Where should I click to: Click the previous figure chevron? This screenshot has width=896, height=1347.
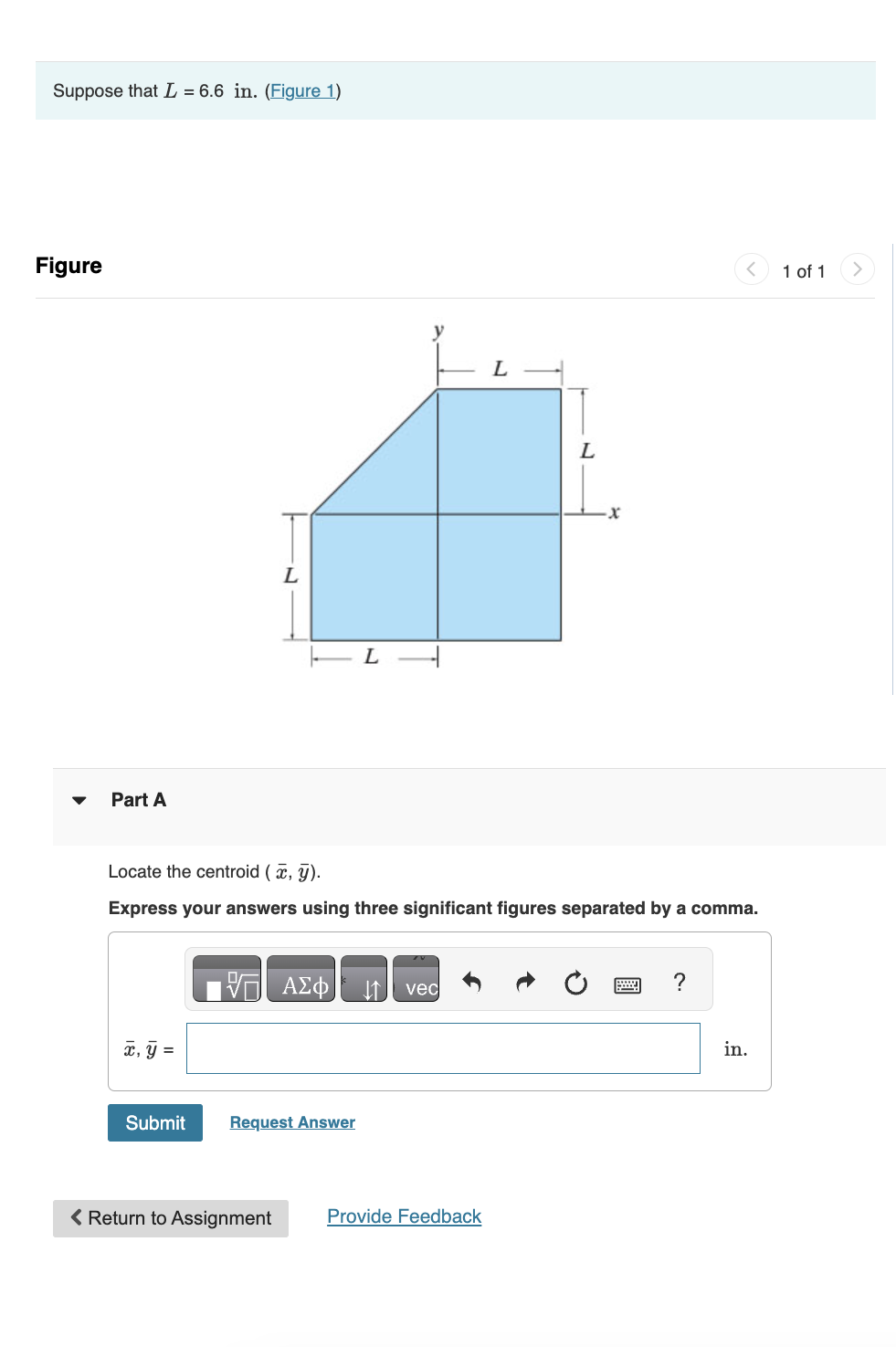coord(750,269)
